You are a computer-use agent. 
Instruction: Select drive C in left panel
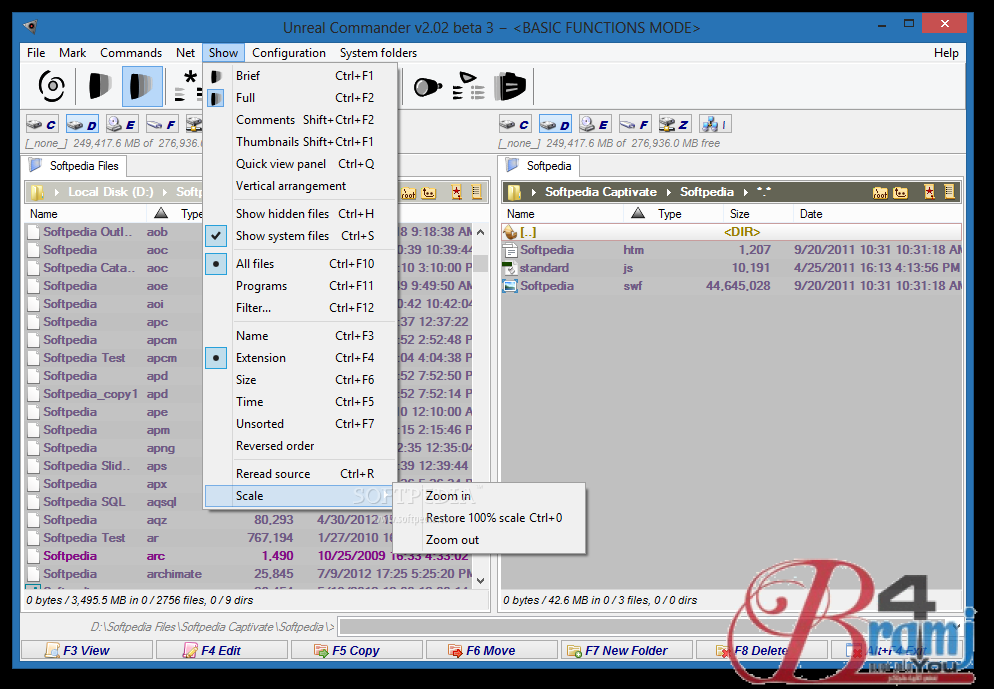point(42,125)
